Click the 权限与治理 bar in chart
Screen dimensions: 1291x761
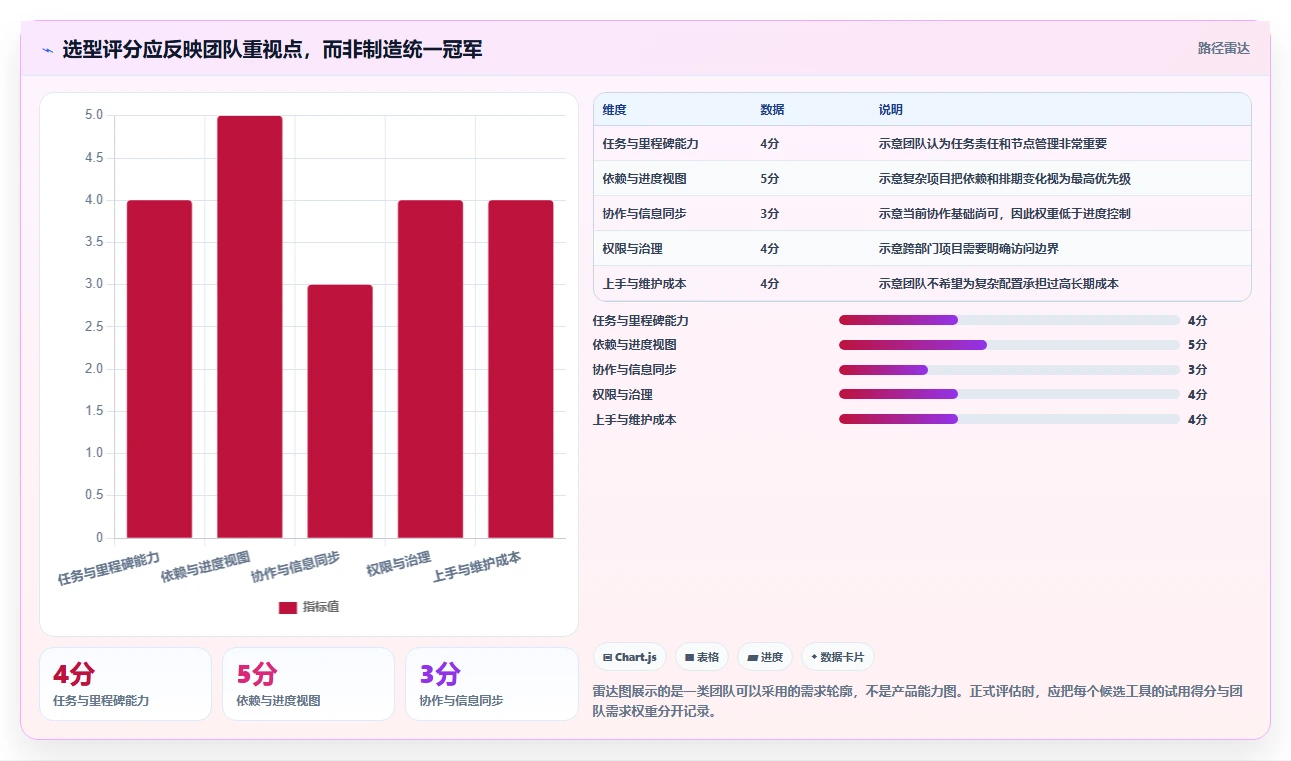coord(430,369)
